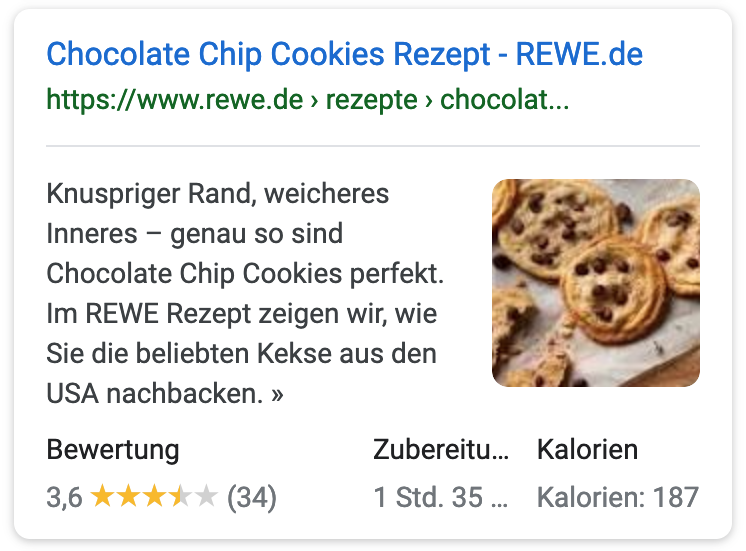The image size is (746, 551).
Task: Click the 'rezepte' breadcrumb segment
Action: click(x=372, y=100)
